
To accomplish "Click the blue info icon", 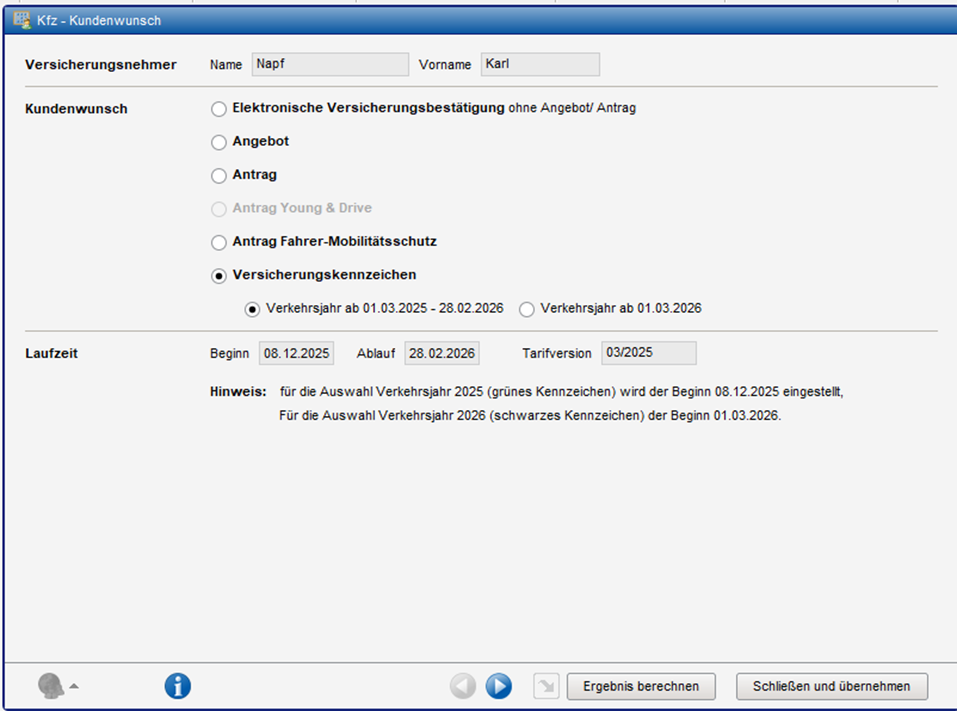I will click(x=177, y=686).
